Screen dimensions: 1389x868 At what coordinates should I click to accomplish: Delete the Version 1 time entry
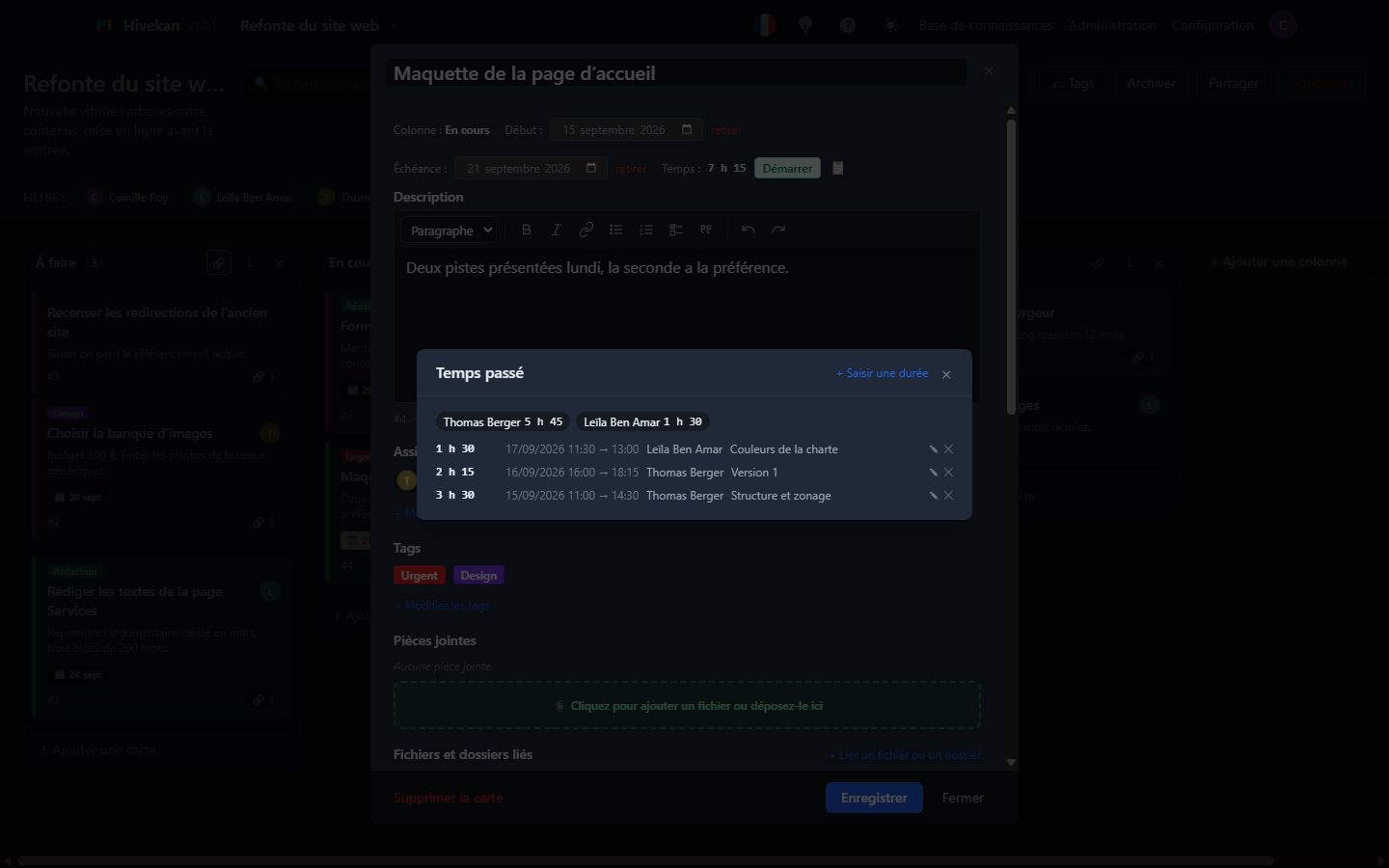click(948, 473)
